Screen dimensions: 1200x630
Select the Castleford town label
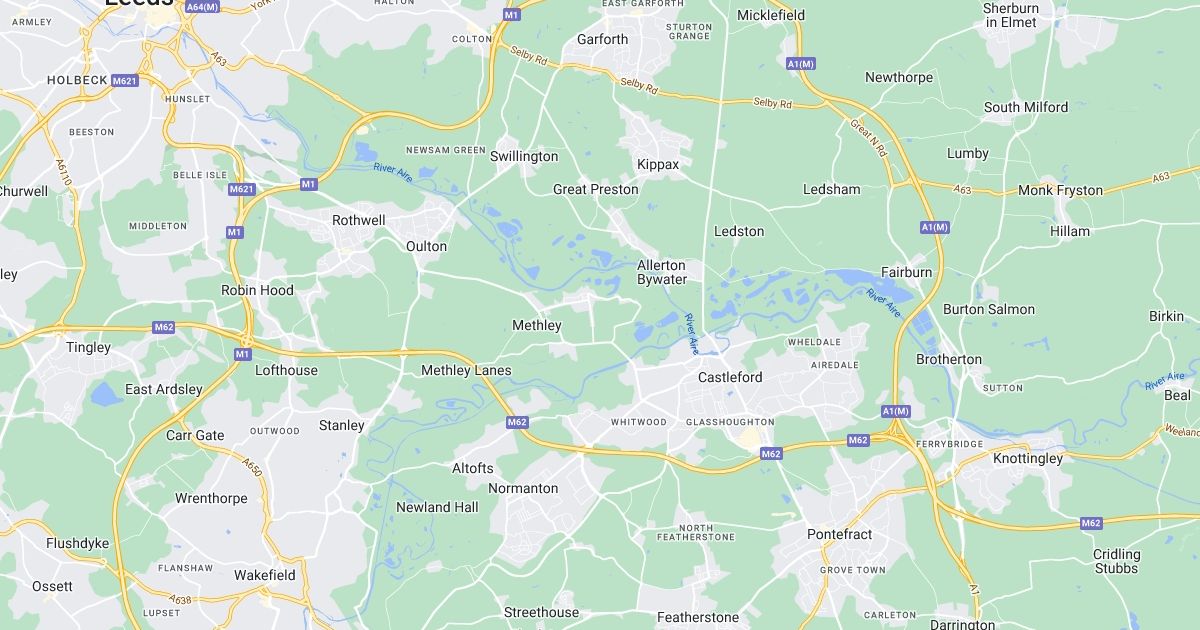730,378
